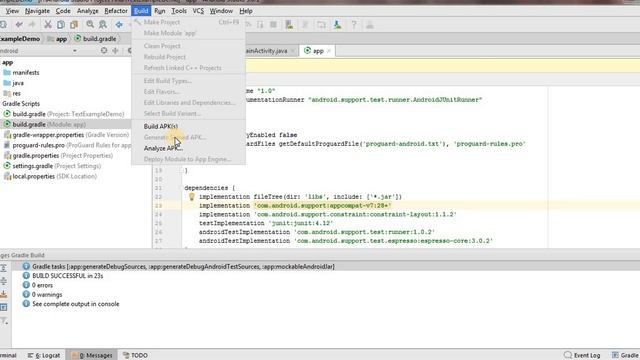Open gradle.properties file

[x=58, y=156]
